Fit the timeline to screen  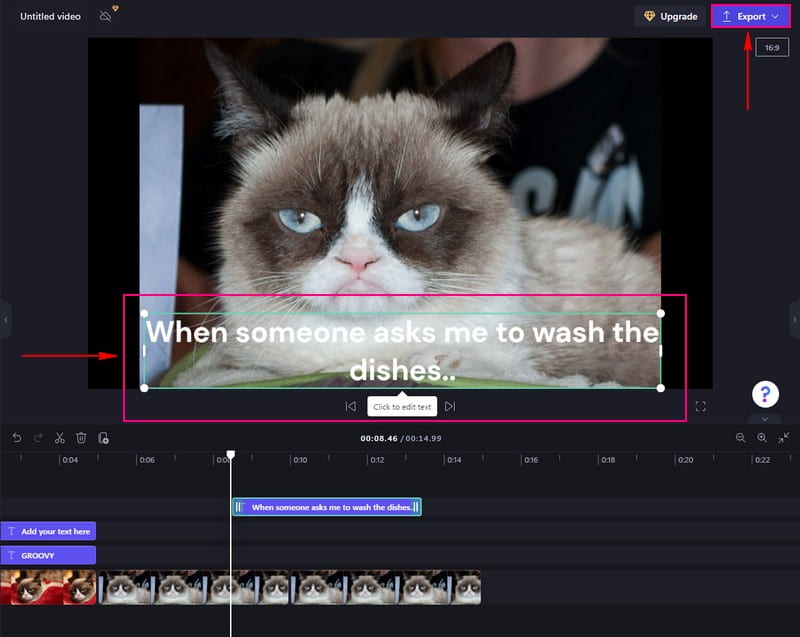coord(783,437)
